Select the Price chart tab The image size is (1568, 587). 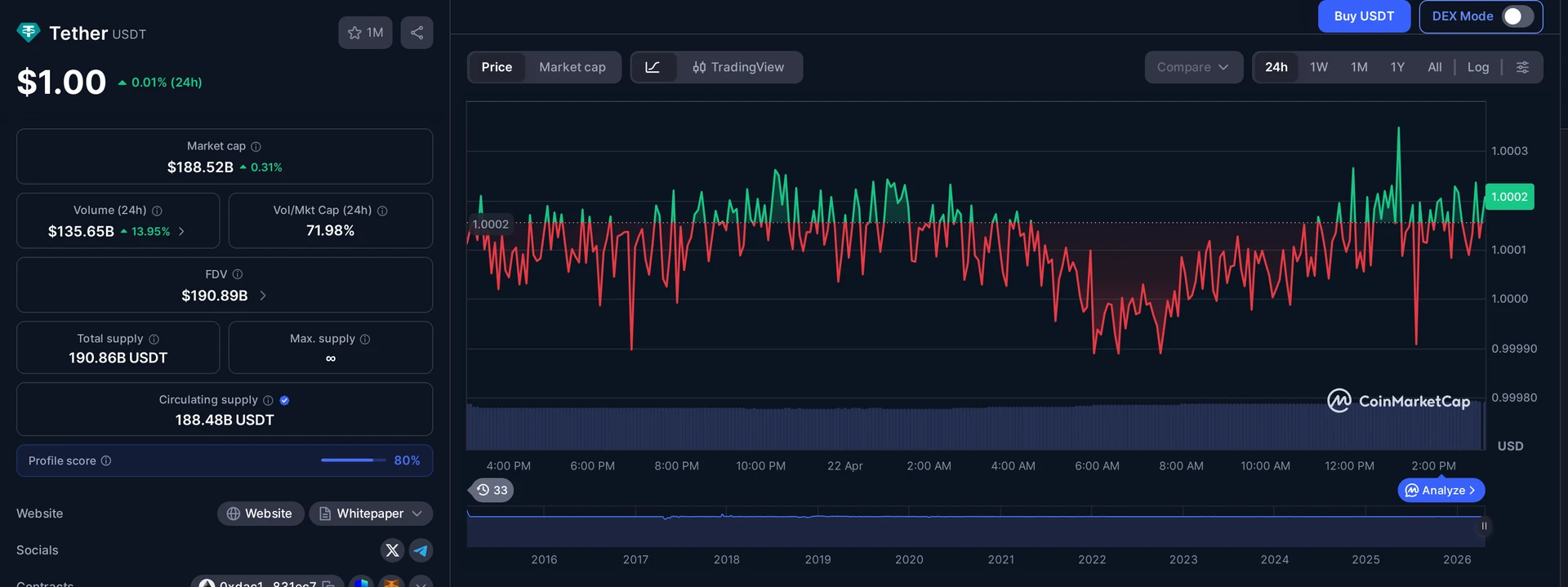[x=497, y=67]
